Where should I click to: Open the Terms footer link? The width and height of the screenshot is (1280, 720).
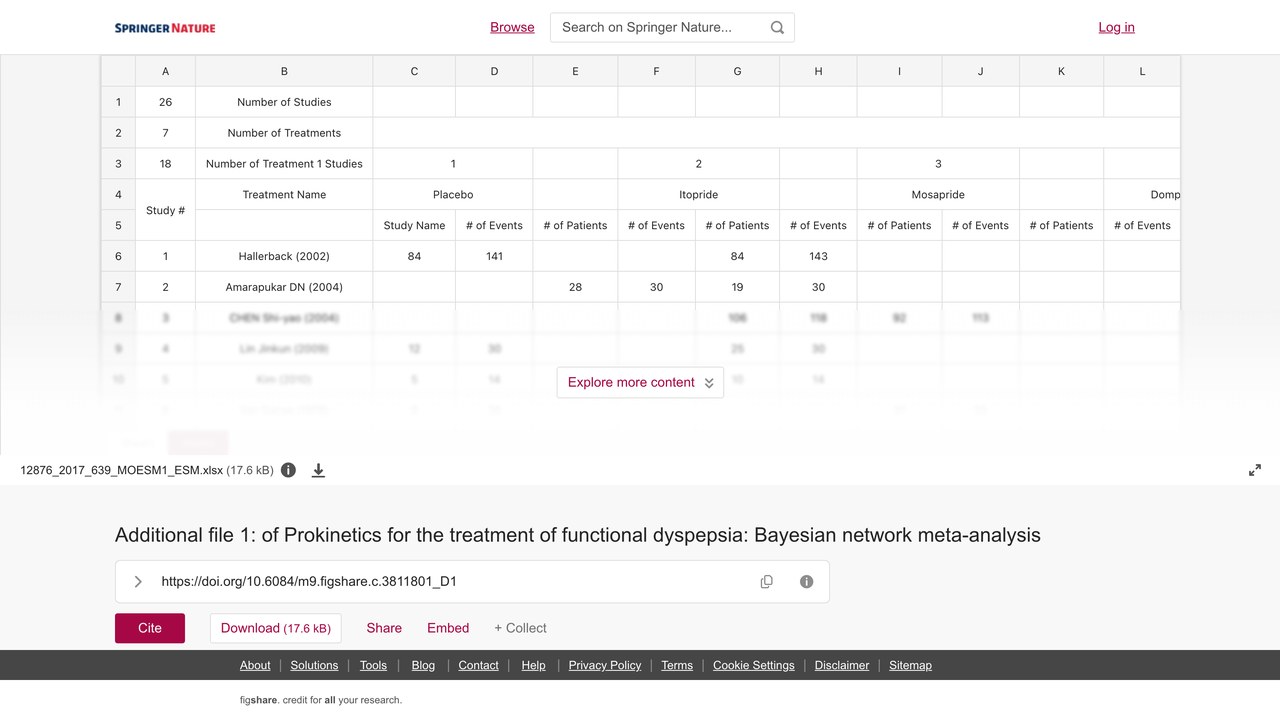point(677,665)
